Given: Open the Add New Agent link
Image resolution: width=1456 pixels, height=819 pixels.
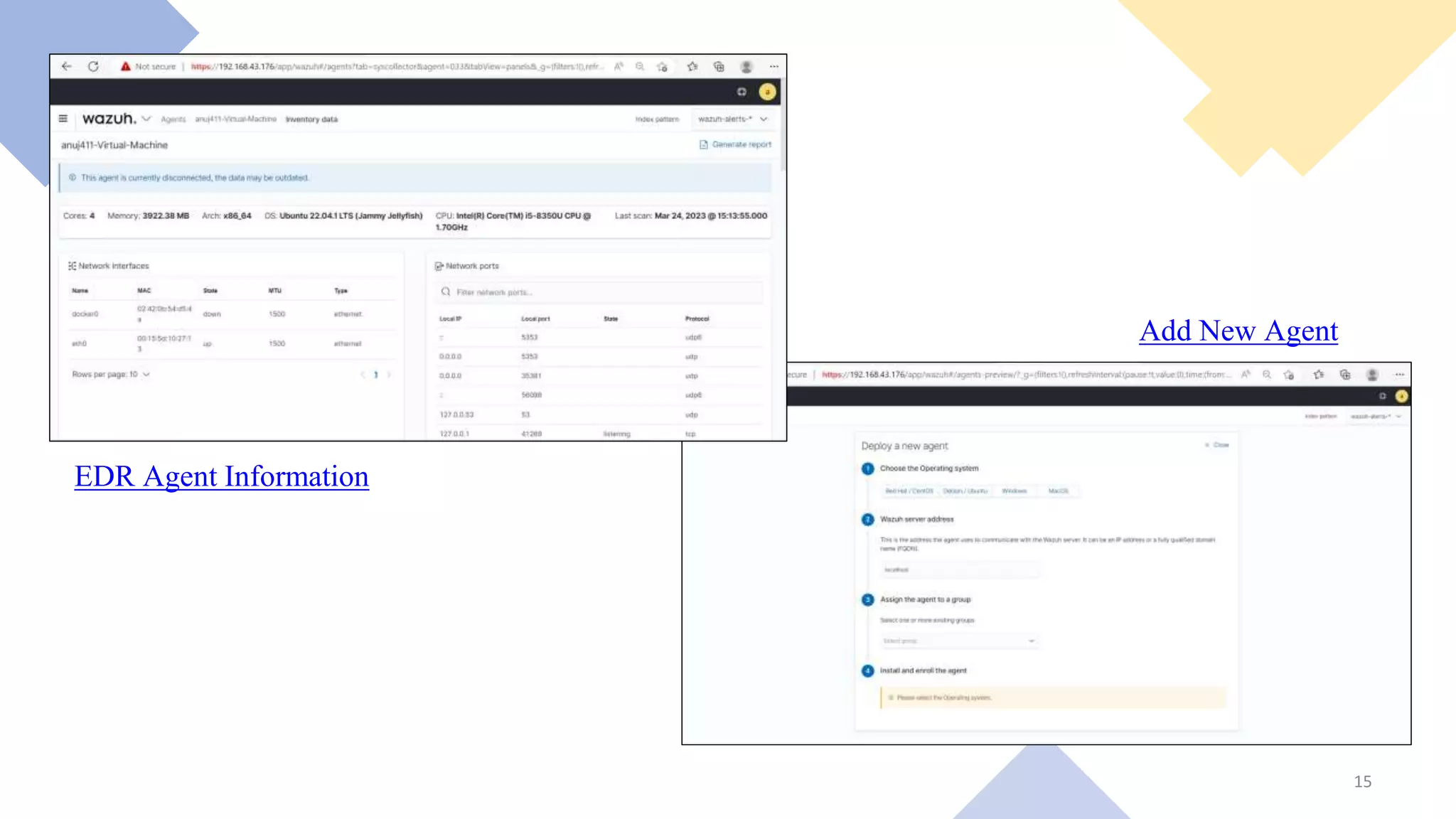Looking at the screenshot, I should click(x=1238, y=331).
